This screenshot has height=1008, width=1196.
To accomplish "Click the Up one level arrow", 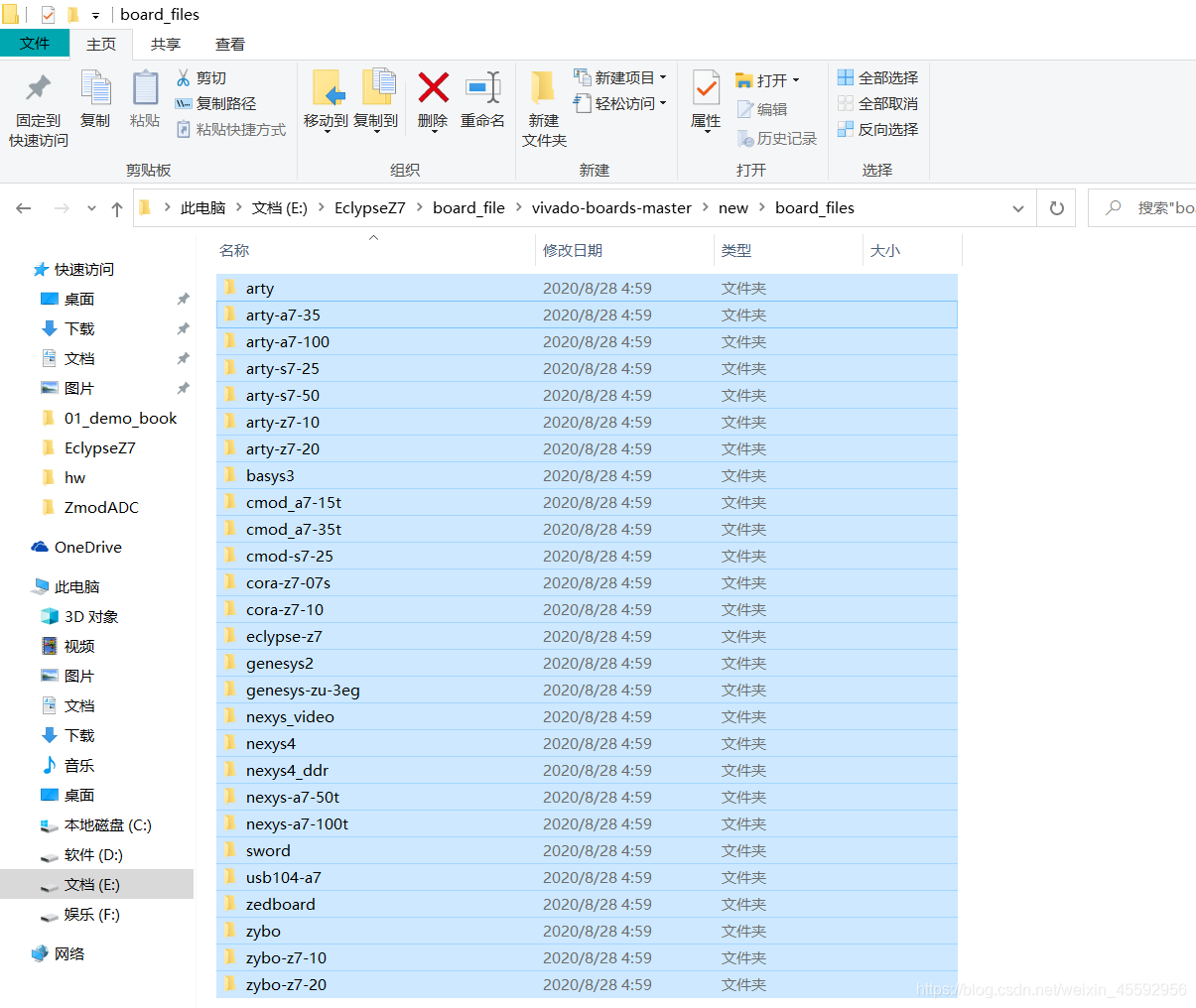I will [x=117, y=208].
